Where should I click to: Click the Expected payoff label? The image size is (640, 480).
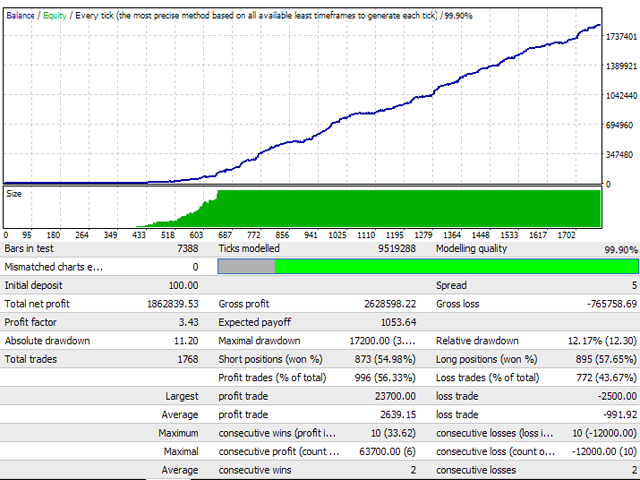[x=254, y=322]
